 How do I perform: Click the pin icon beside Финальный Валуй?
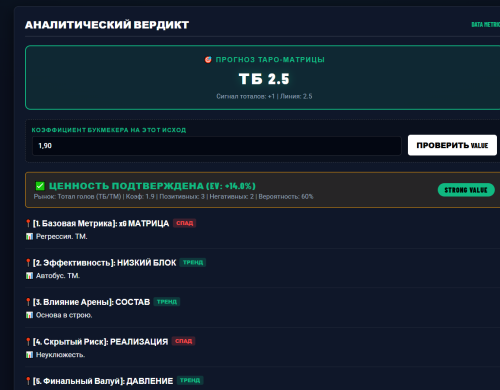28,381
